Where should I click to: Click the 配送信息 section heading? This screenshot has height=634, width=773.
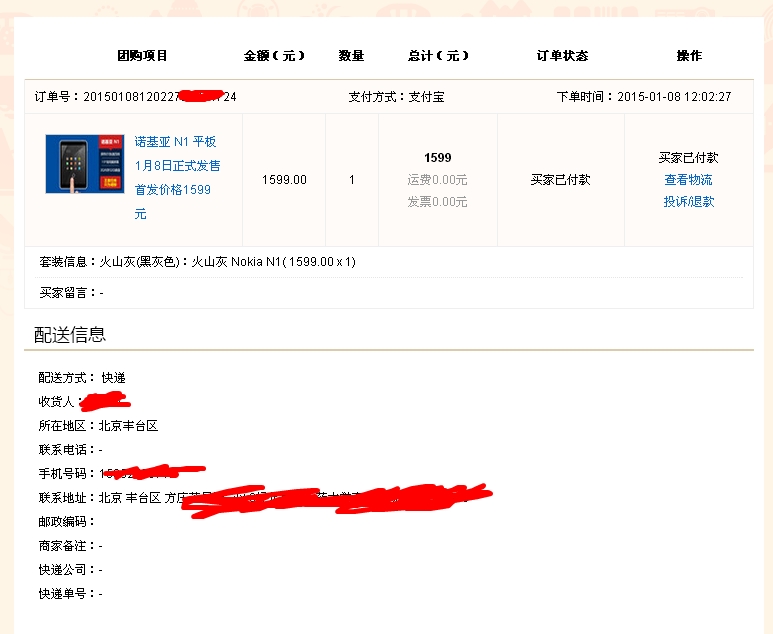[70, 335]
